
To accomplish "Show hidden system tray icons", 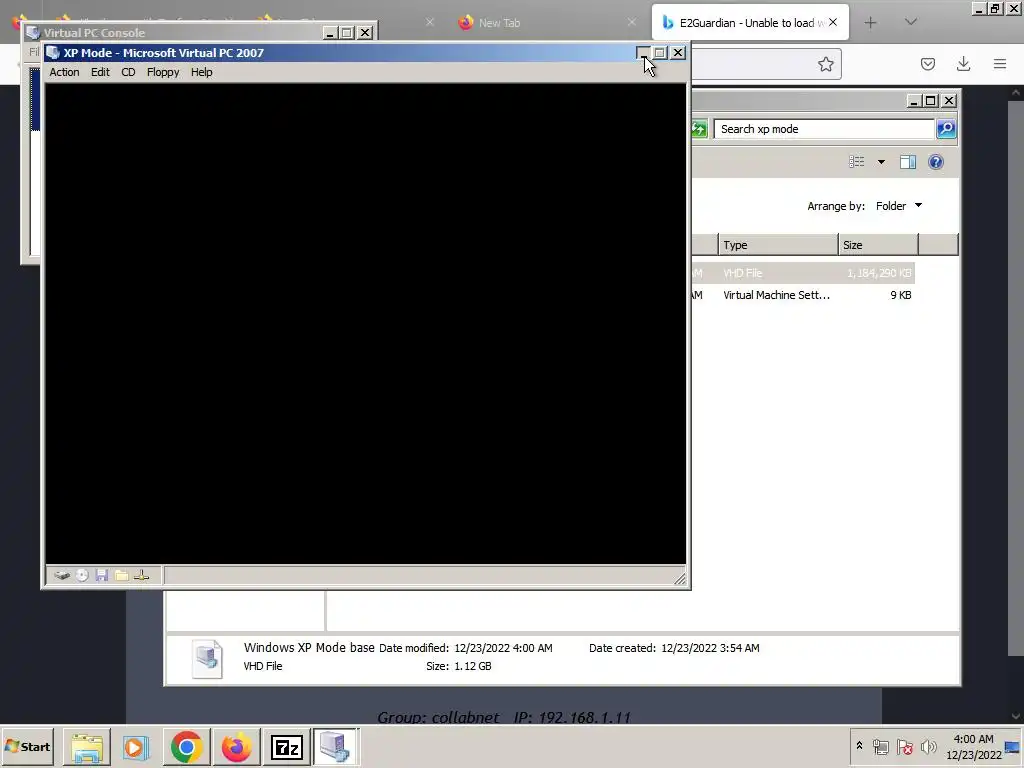I will 859,746.
